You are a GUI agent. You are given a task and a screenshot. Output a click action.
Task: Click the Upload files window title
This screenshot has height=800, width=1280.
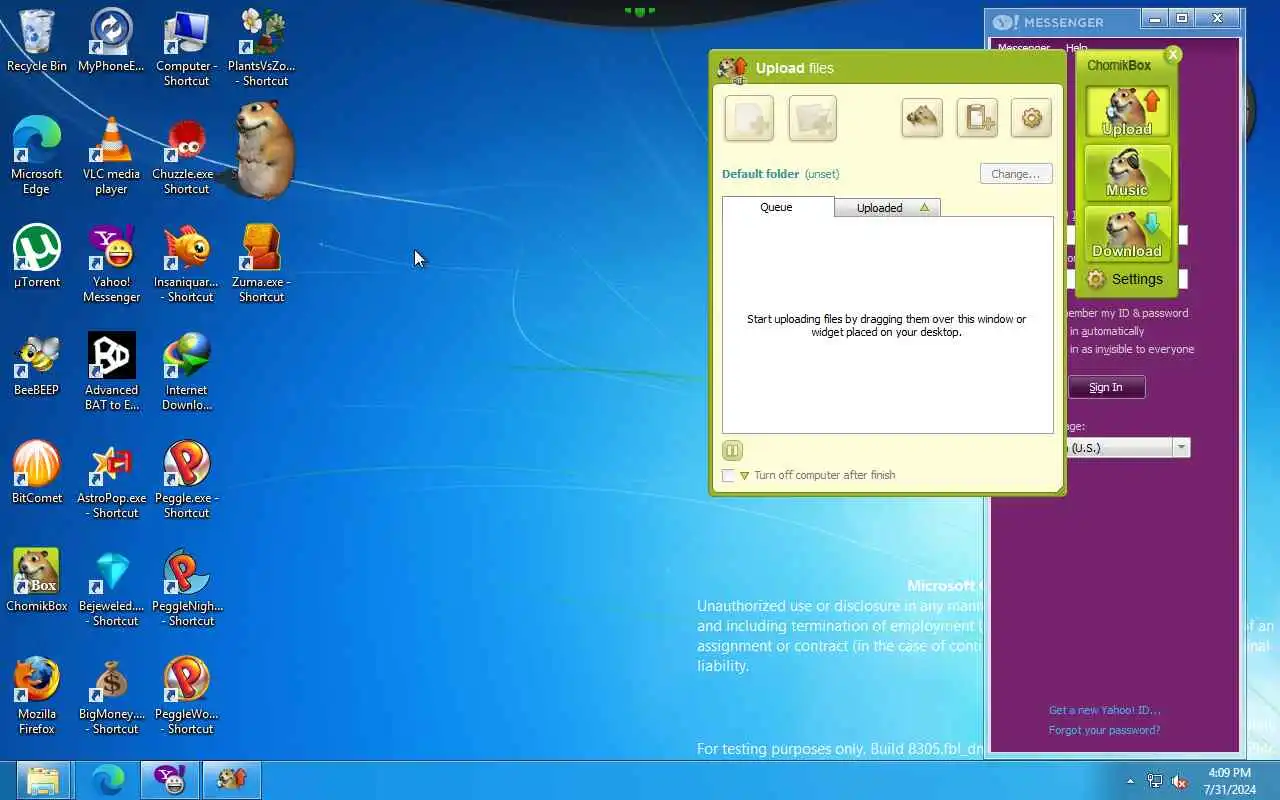794,68
